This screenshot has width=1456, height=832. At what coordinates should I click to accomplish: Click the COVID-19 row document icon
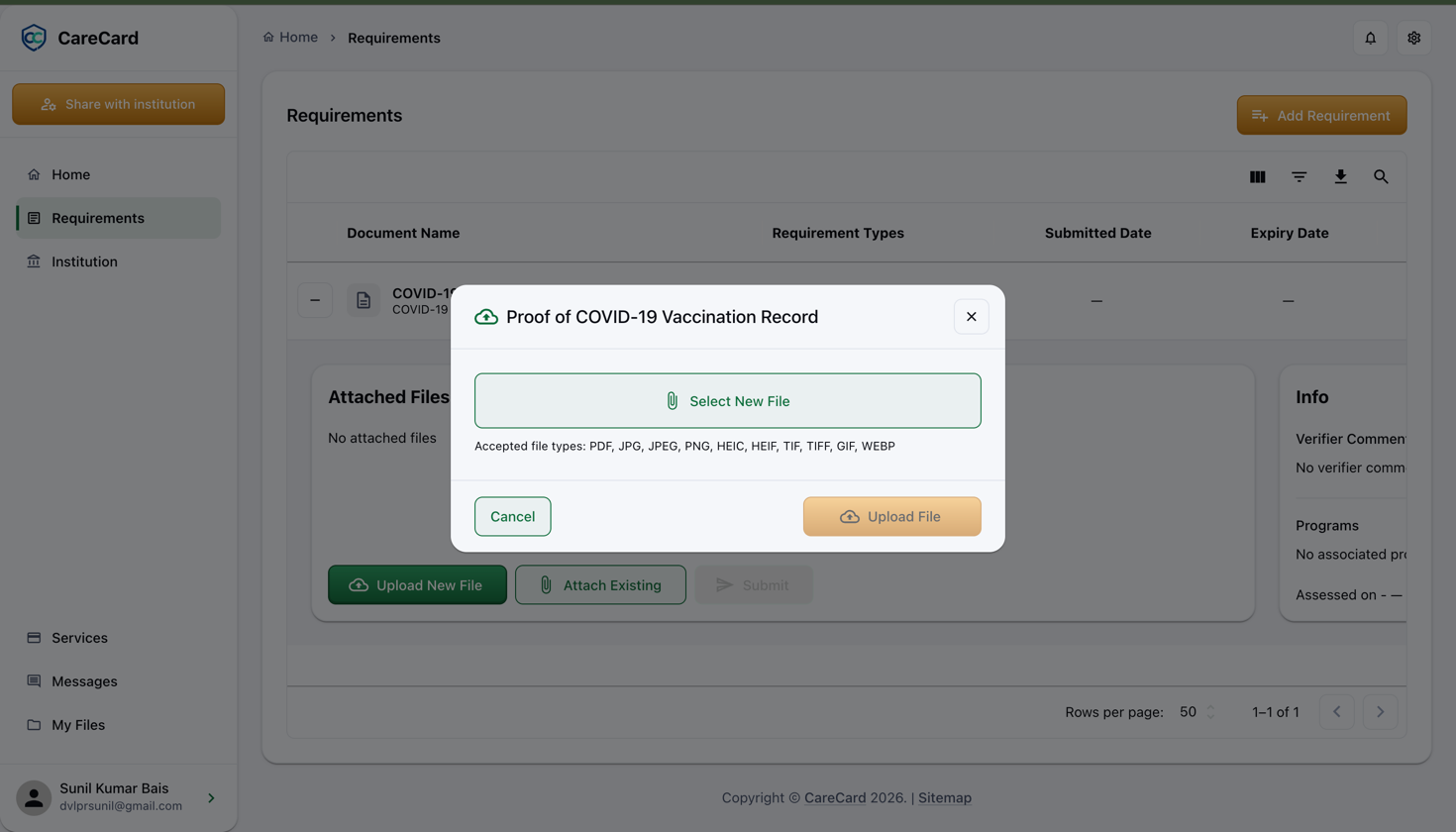coord(364,300)
